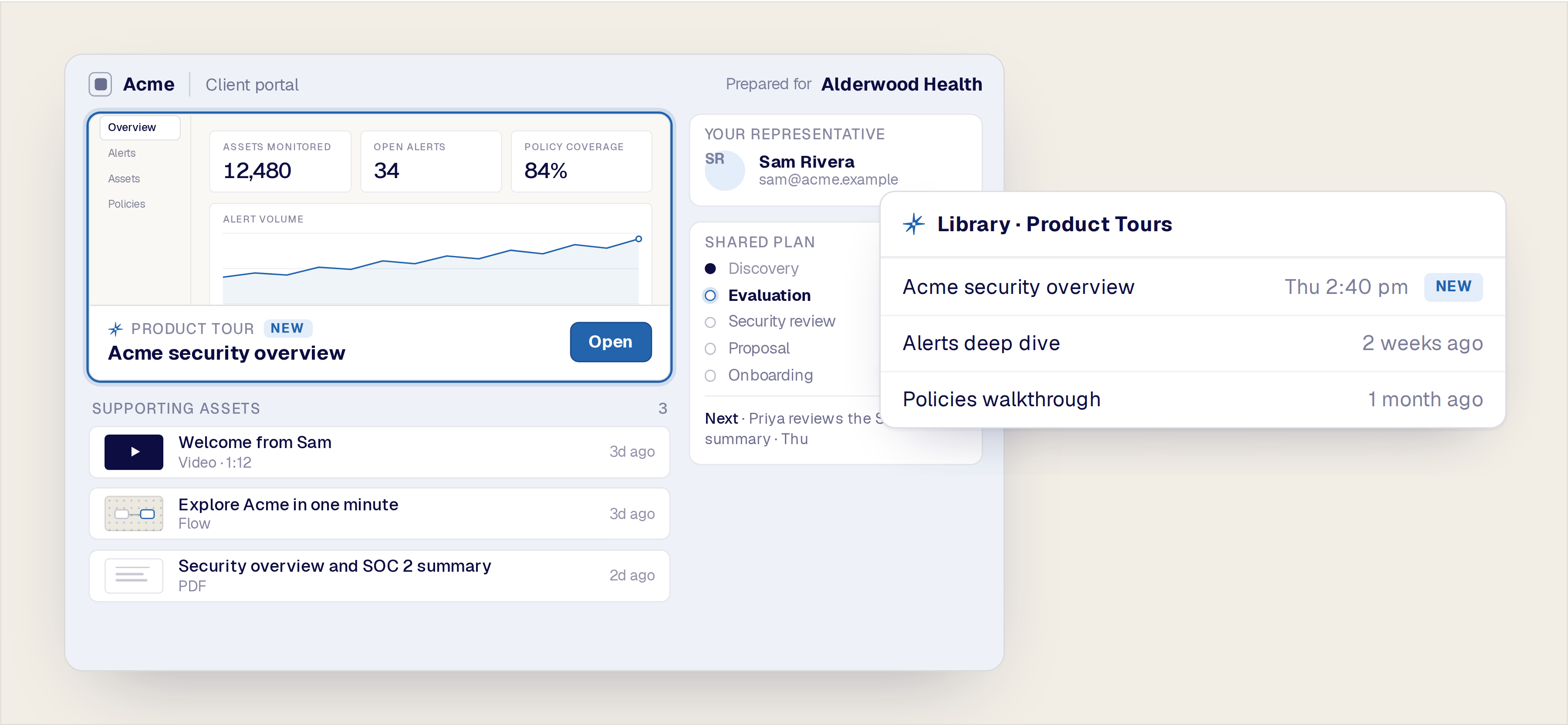Click the Acme logo icon
The image size is (1568, 725).
[101, 84]
